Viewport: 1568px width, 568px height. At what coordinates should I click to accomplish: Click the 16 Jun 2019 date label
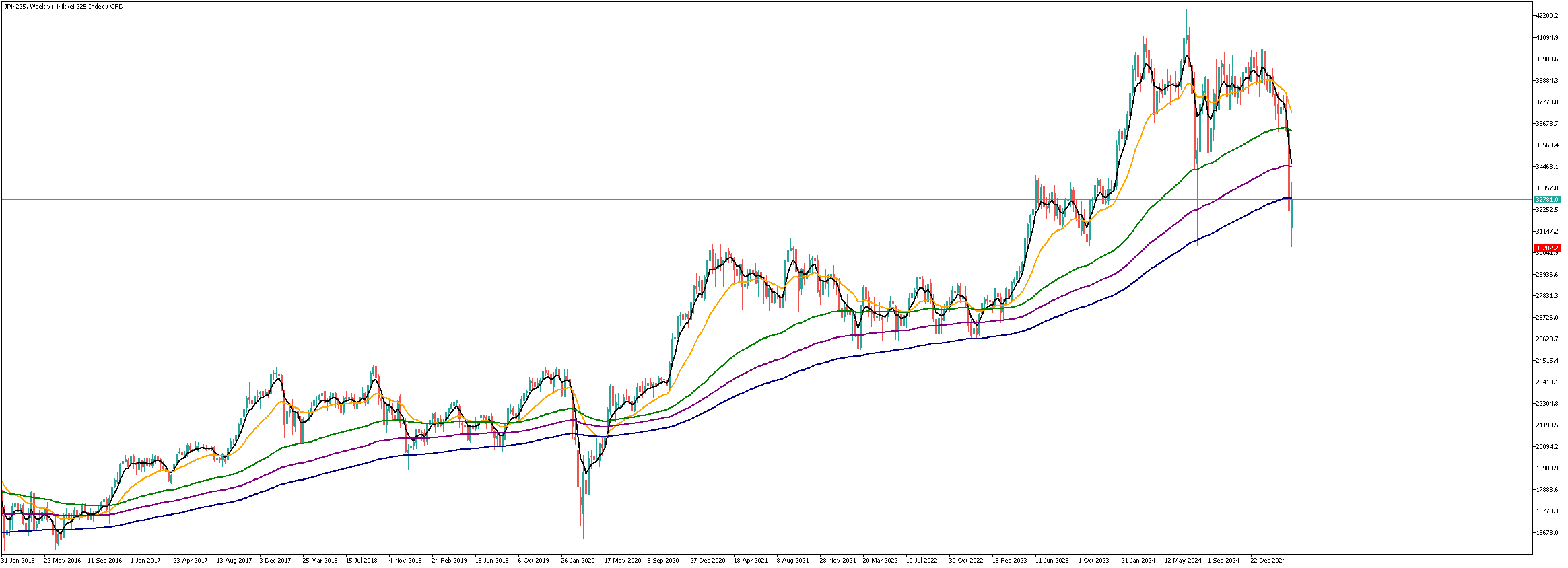492,561
